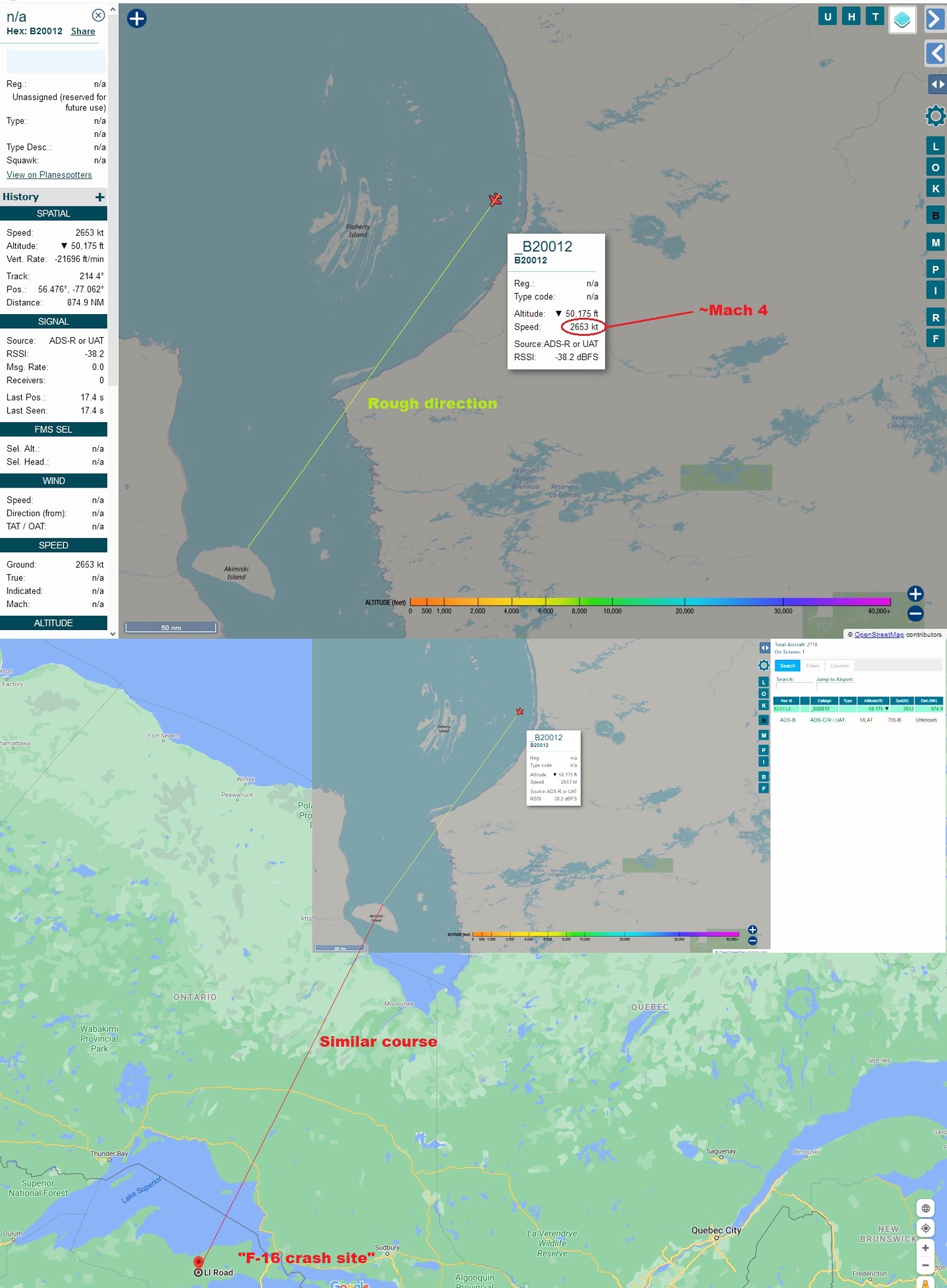Close the B20012 aircraft info panel
Image resolution: width=947 pixels, height=1288 pixels.
pyautogui.click(x=98, y=15)
